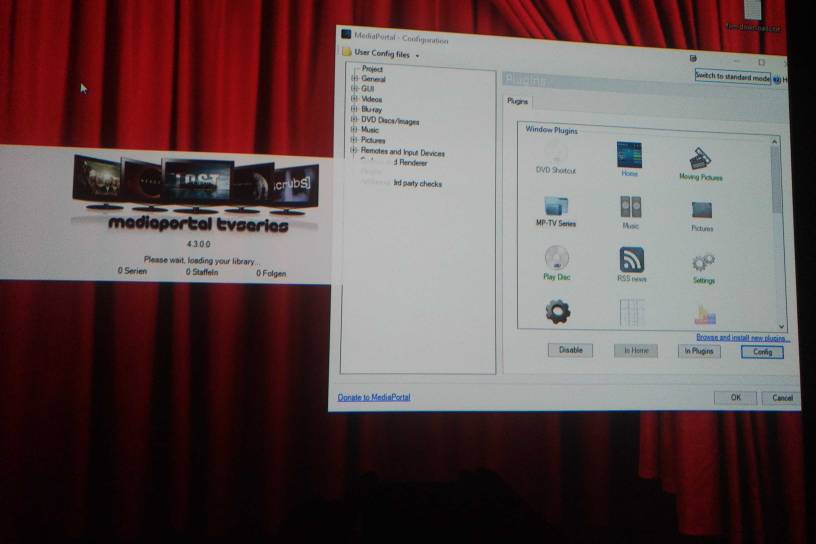The width and height of the screenshot is (816, 544).
Task: Select the MP-TV Series plugin icon
Action: (556, 206)
